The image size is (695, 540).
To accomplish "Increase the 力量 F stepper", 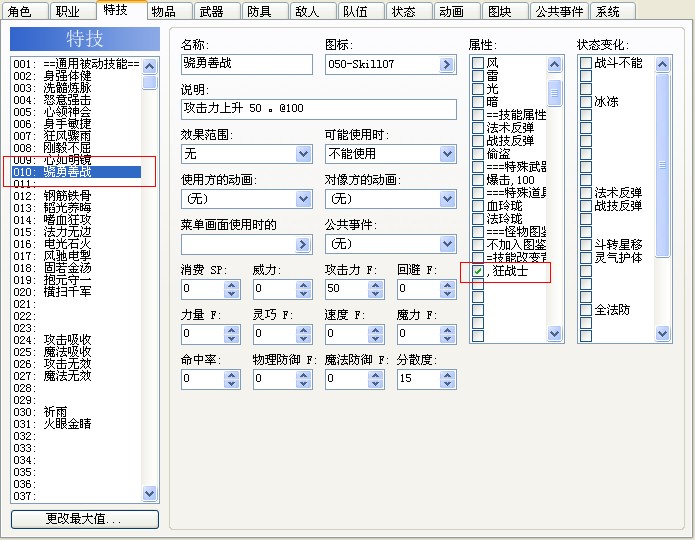I will point(231,329).
